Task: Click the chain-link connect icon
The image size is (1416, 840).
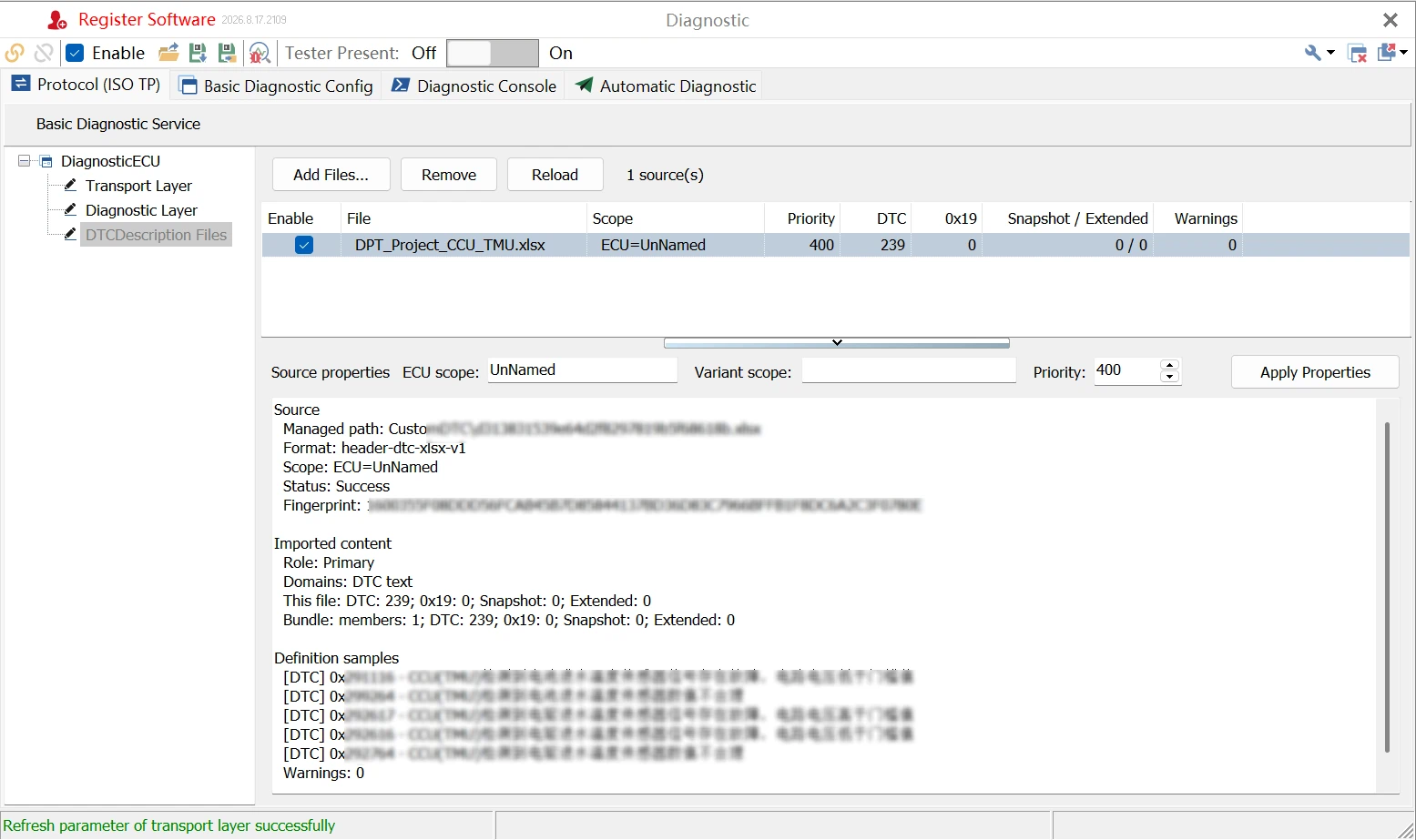Action: click(15, 53)
